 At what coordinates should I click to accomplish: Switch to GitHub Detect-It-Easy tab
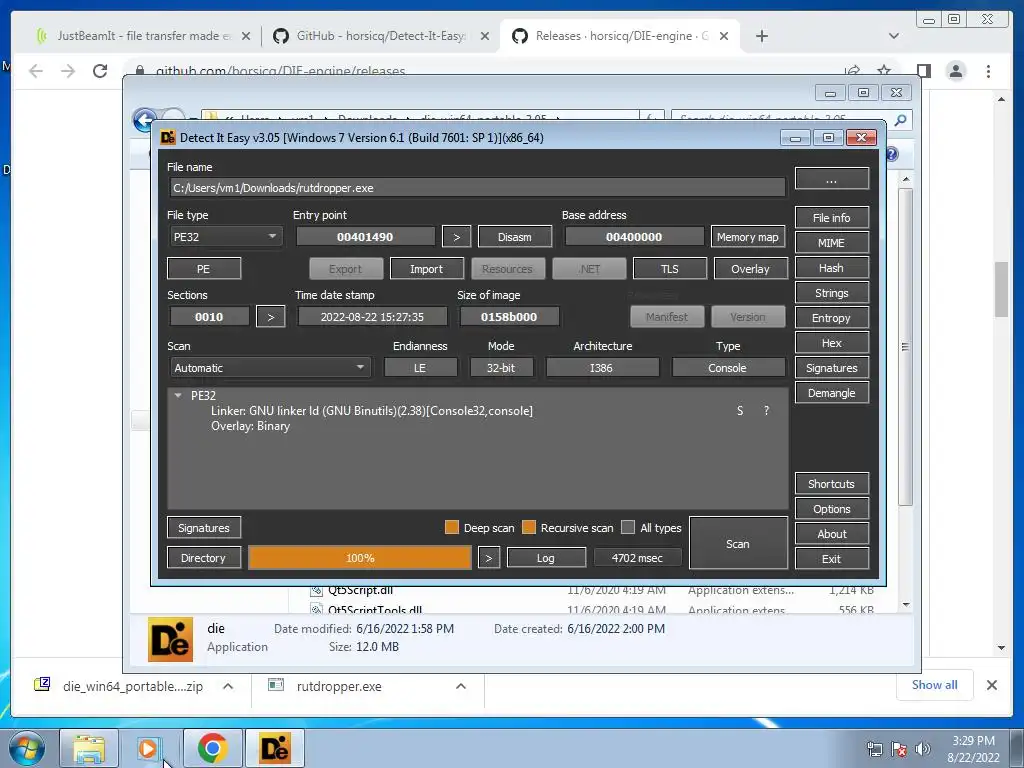[x=382, y=36]
